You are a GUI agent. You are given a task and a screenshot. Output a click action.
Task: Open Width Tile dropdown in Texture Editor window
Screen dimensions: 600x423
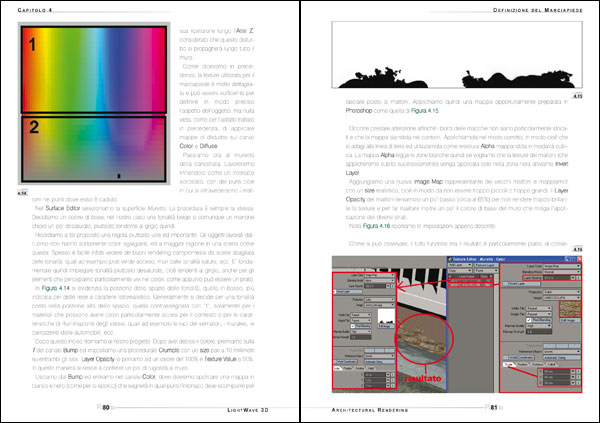click(538, 308)
